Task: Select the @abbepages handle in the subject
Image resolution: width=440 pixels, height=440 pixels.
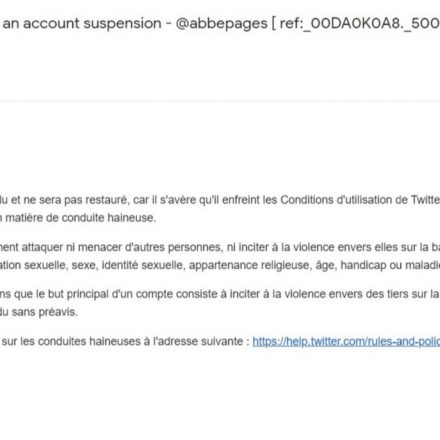Action: click(221, 24)
